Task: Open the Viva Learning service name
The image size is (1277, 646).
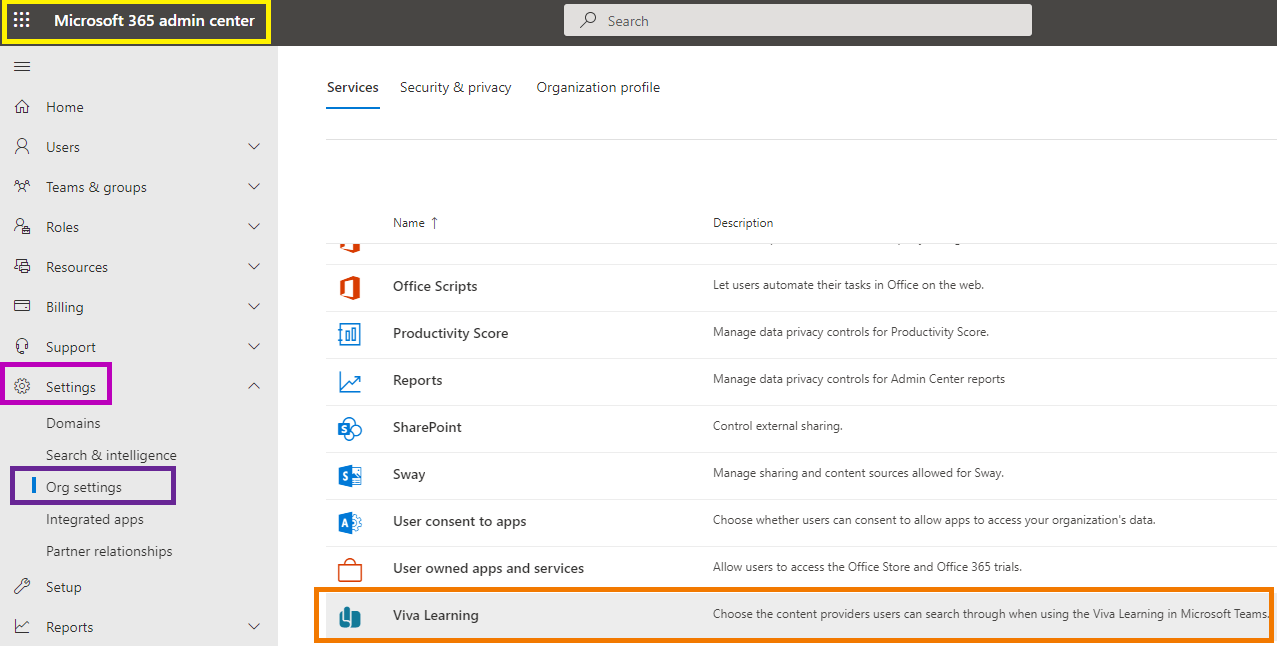Action: 436,615
